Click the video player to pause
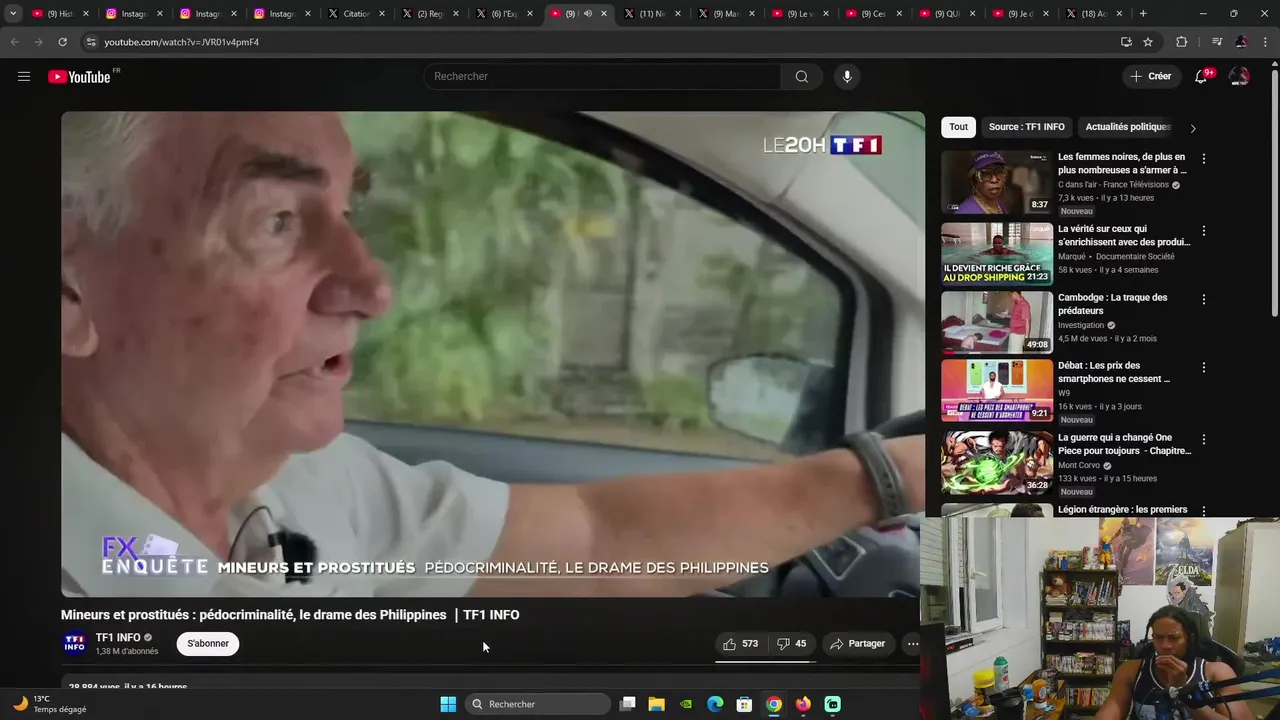The image size is (1280, 720). click(493, 354)
